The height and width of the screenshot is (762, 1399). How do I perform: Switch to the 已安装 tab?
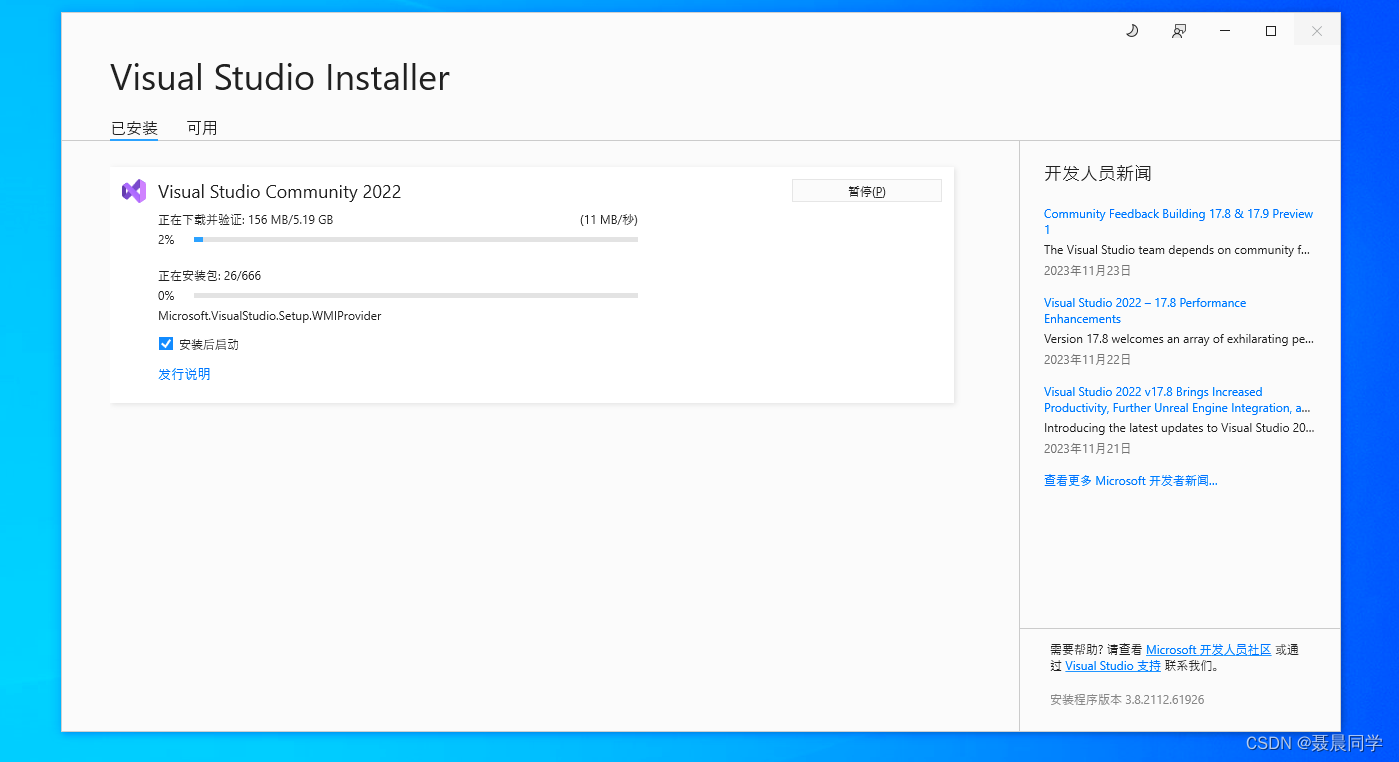point(134,128)
